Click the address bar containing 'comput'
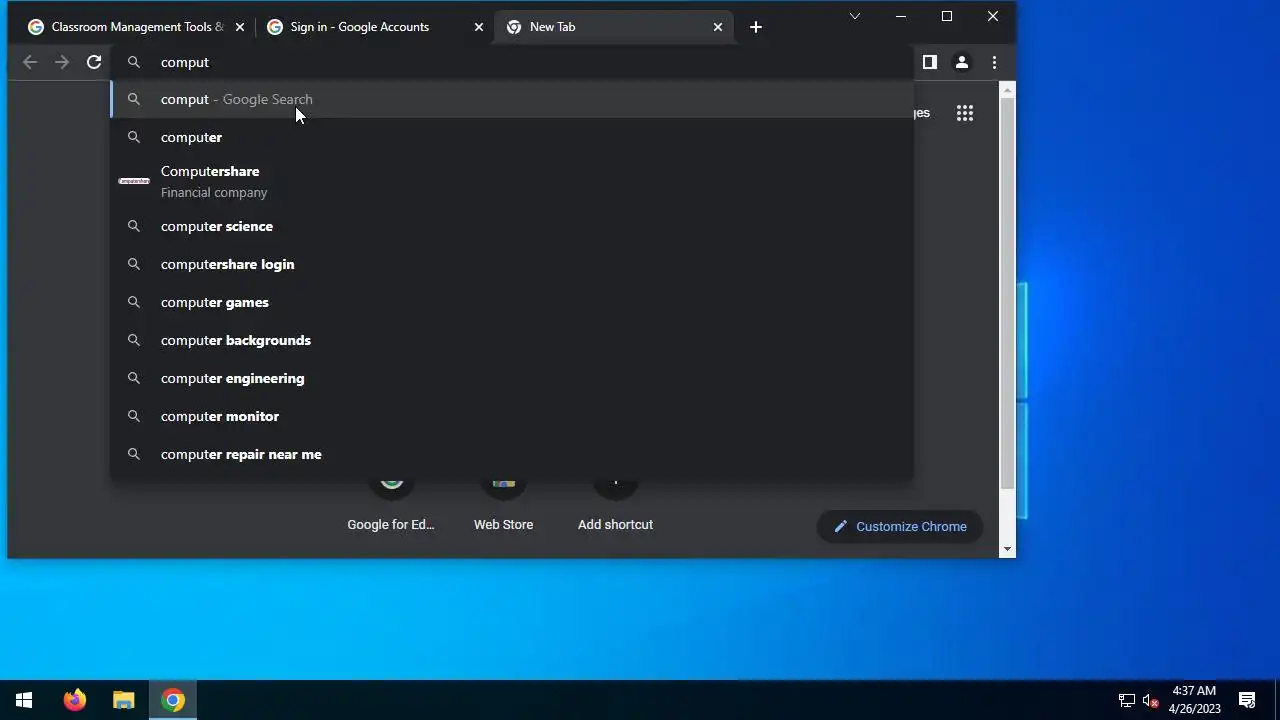 coord(511,62)
